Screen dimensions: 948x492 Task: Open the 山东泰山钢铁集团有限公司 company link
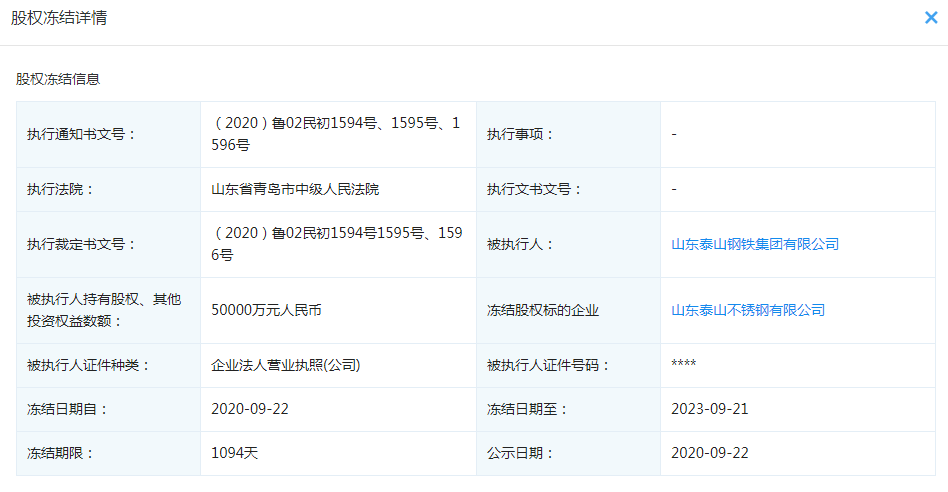(x=755, y=244)
